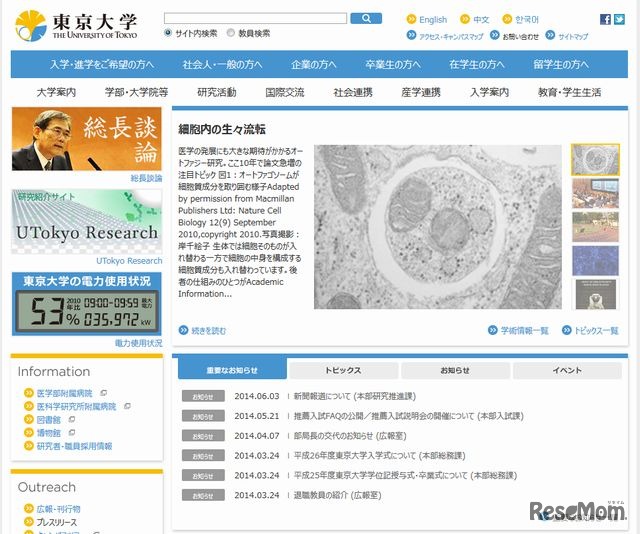
Task: Open the Twitter icon link
Action: [x=619, y=19]
